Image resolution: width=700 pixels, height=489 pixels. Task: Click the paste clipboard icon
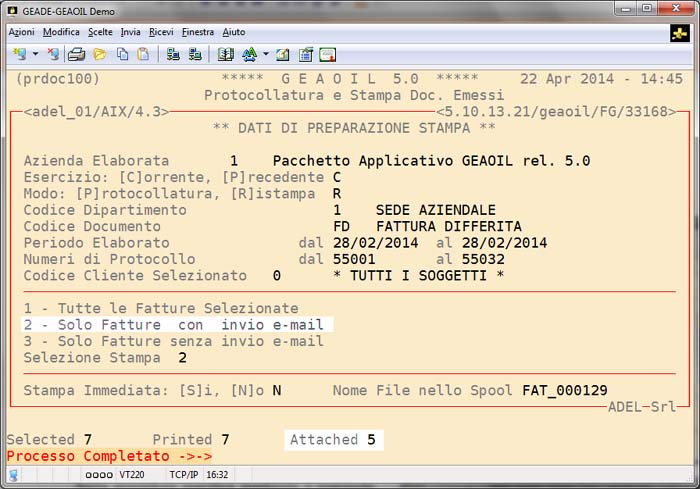pyautogui.click(x=143, y=54)
